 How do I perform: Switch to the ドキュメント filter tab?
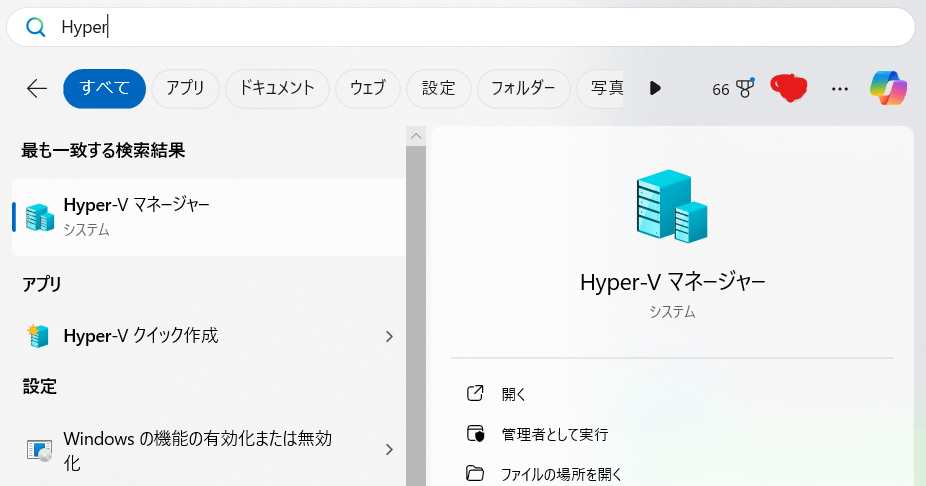[277, 89]
